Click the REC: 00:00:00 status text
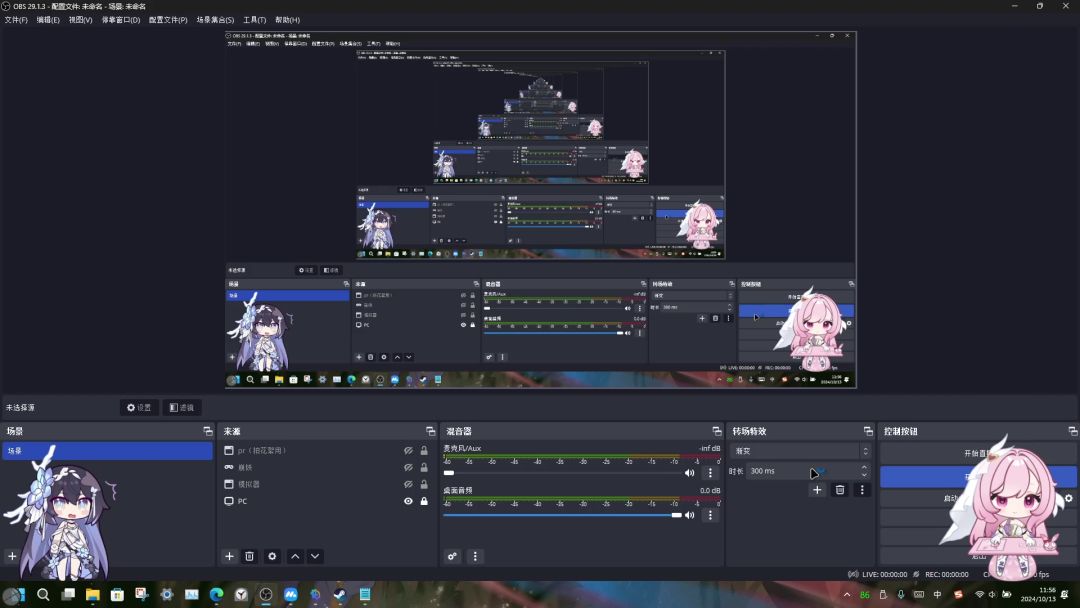 pyautogui.click(x=946, y=574)
